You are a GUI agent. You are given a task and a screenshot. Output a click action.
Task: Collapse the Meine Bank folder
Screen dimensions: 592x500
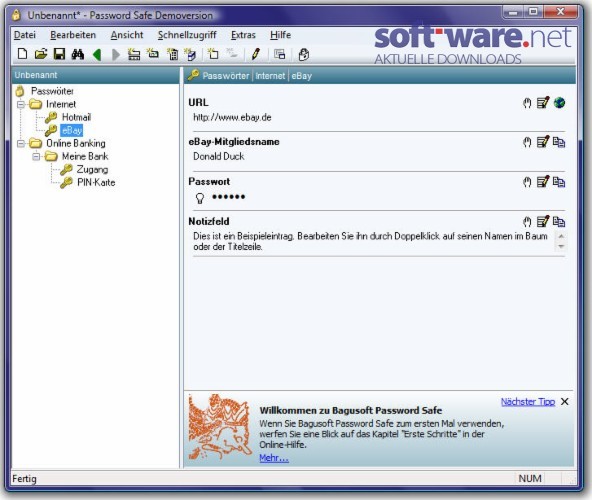36,156
